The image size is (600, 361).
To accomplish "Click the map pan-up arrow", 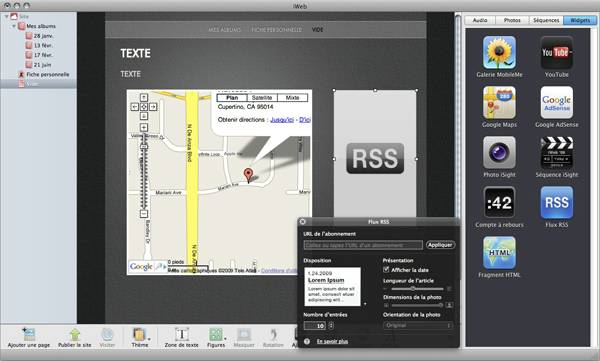I will 144,98.
